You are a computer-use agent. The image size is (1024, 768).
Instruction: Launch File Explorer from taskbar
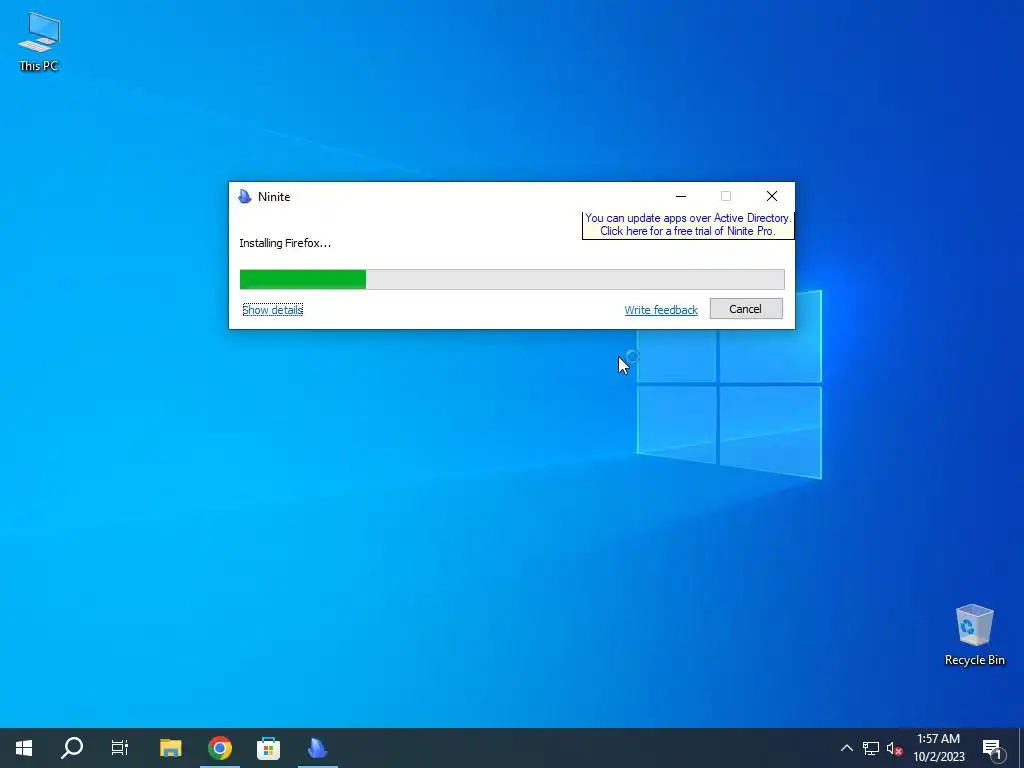(x=171, y=748)
